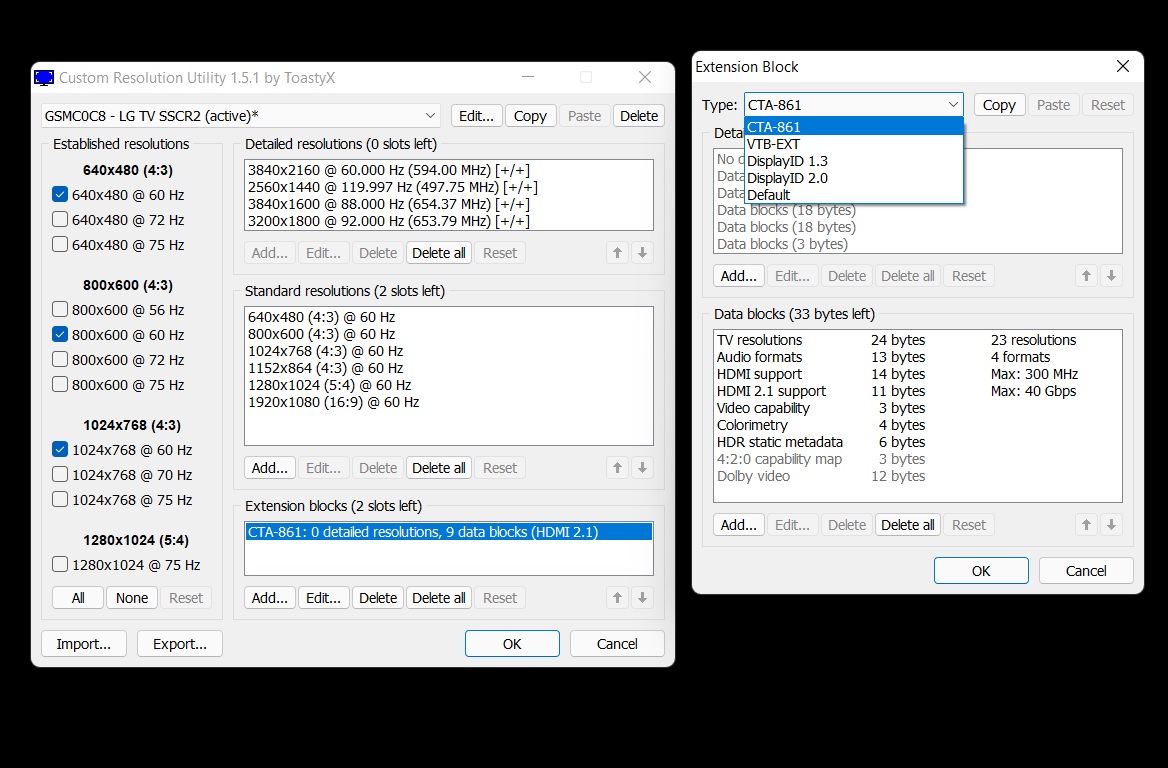Choose Default from Type list
The image size is (1168, 768).
point(854,195)
